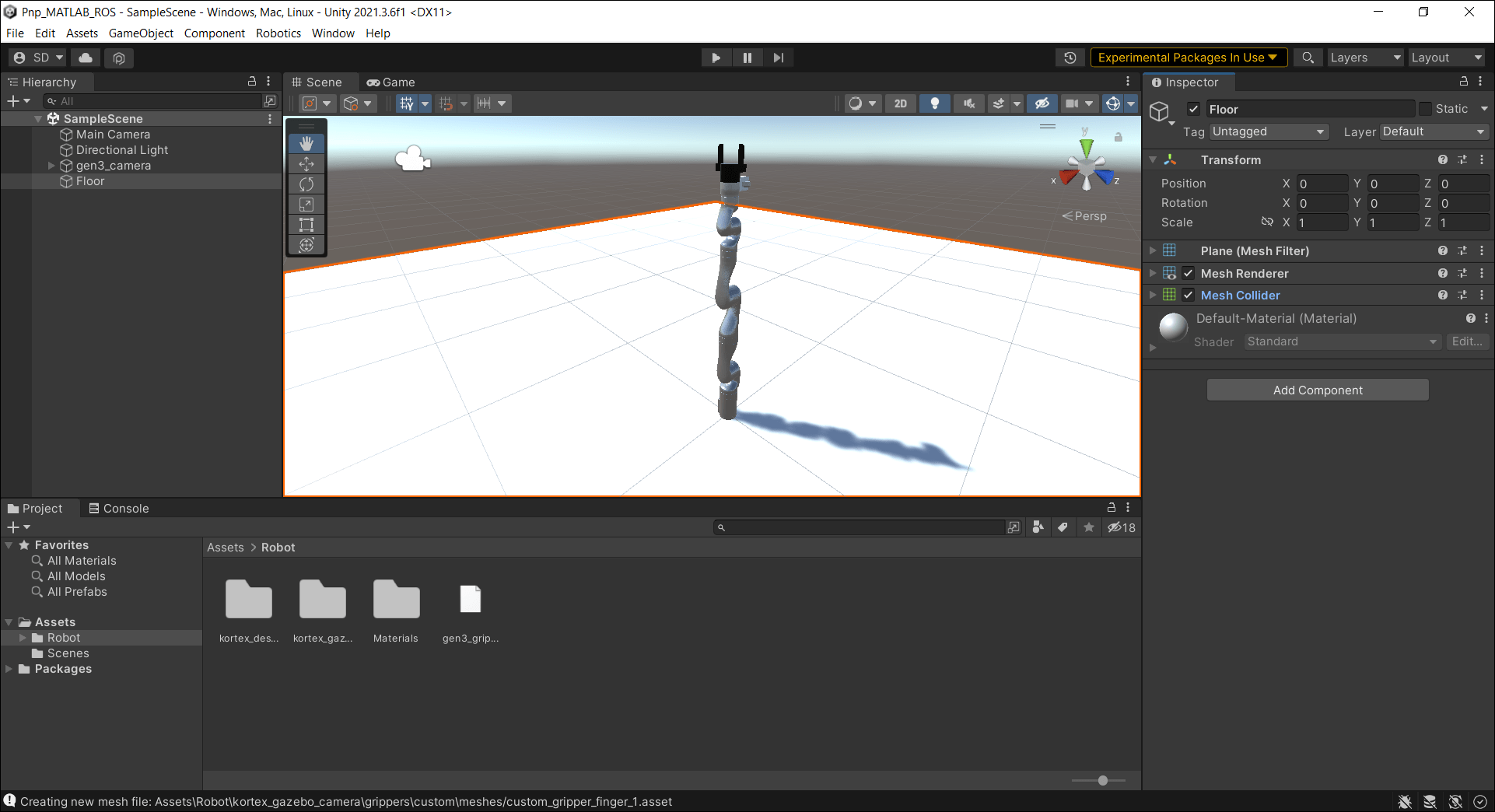Screen dimensions: 1495x812
Task: Lock the Inspector panel
Action: click(x=1463, y=82)
